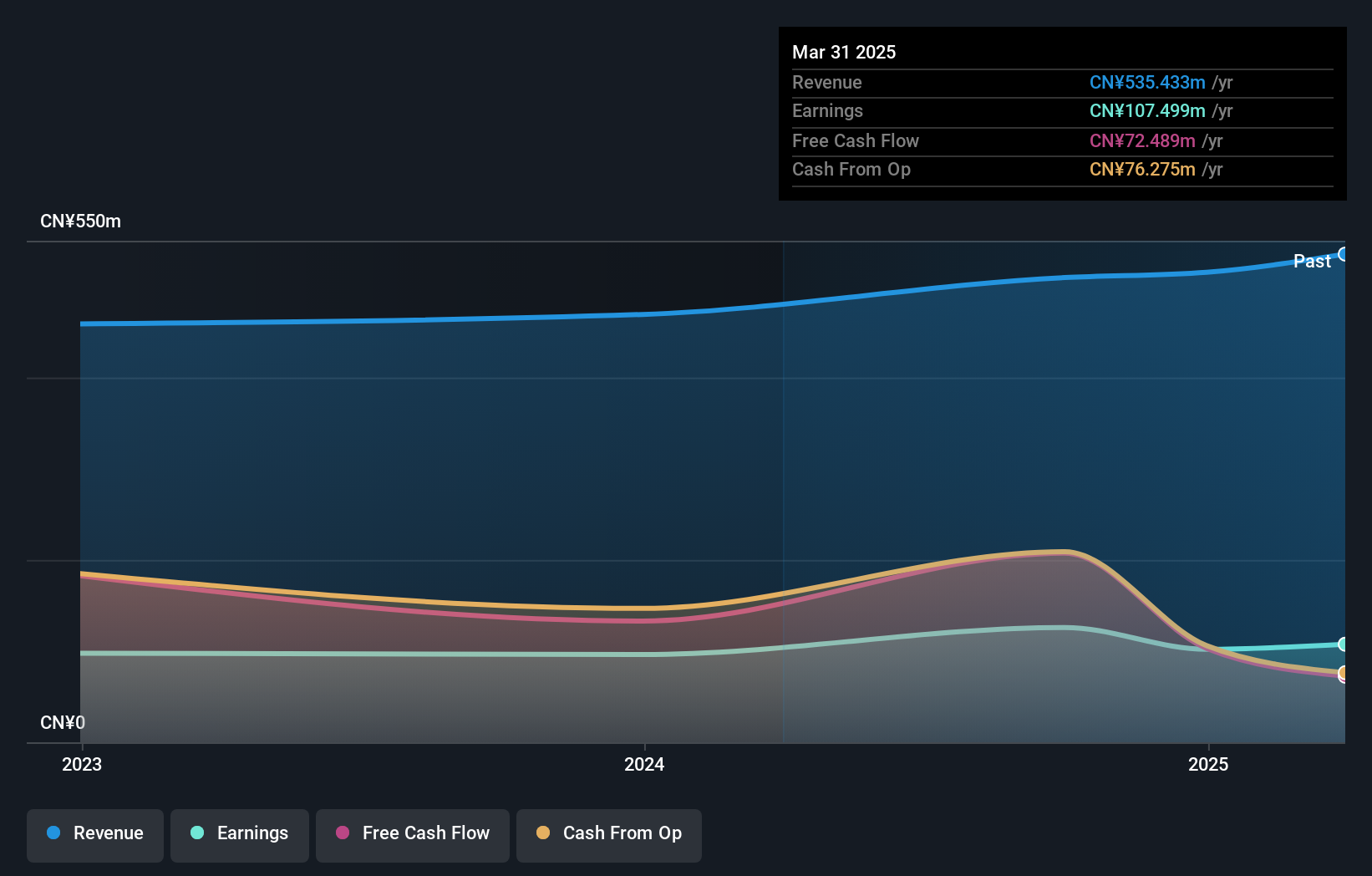Click the orange Cash From Op legend dot
The image size is (1372, 876).
pos(543,833)
